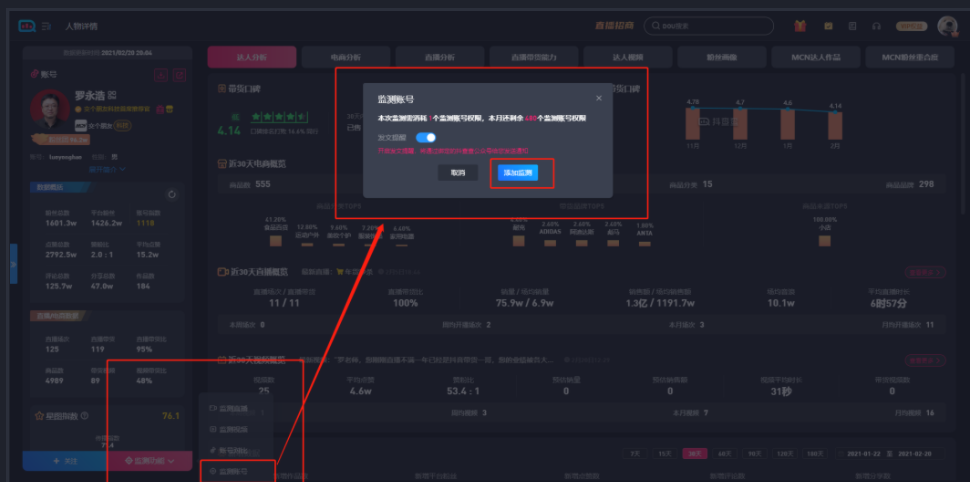Close the 监测账号 dialog with X

click(599, 98)
